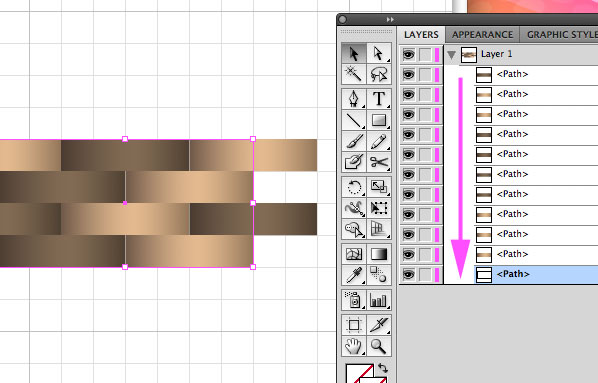Open Rectangle tool flyout
Screen dimensions: 598x383
379,120
